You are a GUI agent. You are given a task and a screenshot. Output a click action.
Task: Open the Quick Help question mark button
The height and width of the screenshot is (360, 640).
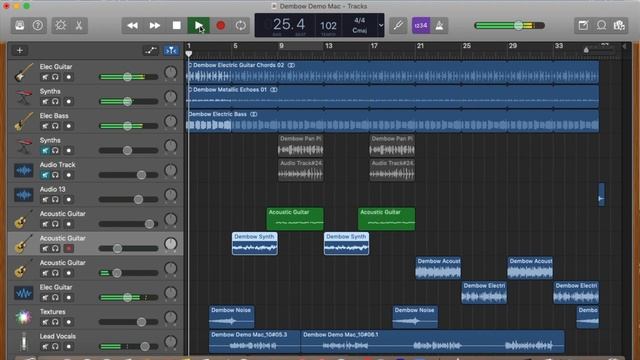38,25
